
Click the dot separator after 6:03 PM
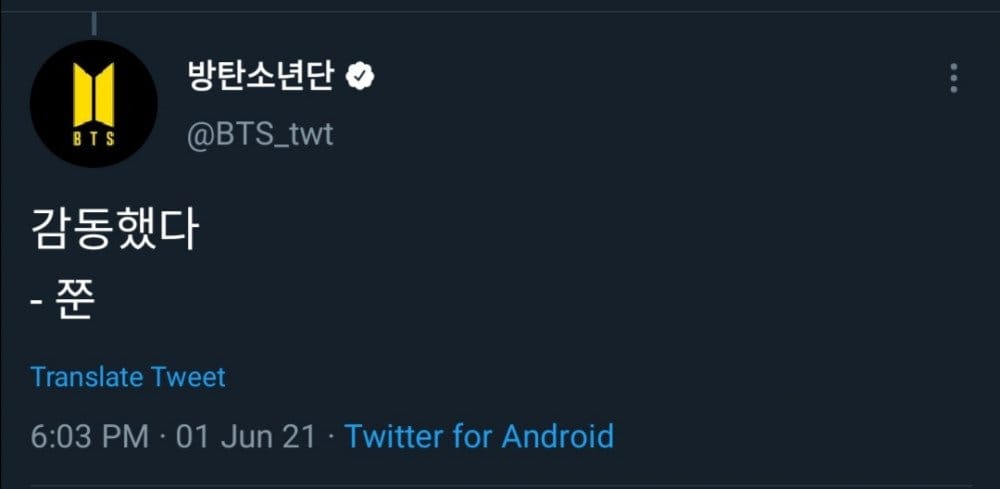pos(162,437)
